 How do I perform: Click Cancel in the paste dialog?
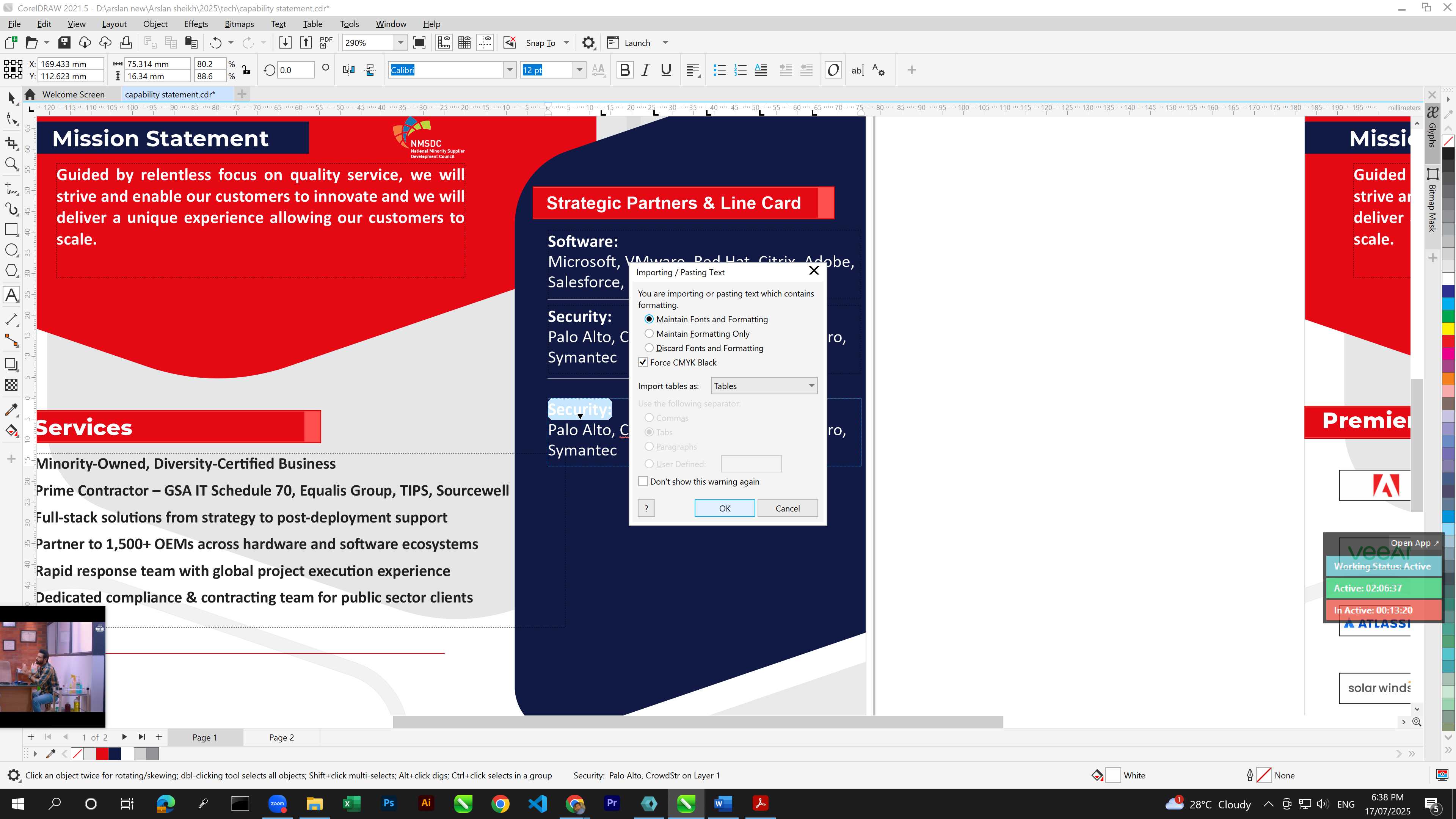(x=788, y=508)
